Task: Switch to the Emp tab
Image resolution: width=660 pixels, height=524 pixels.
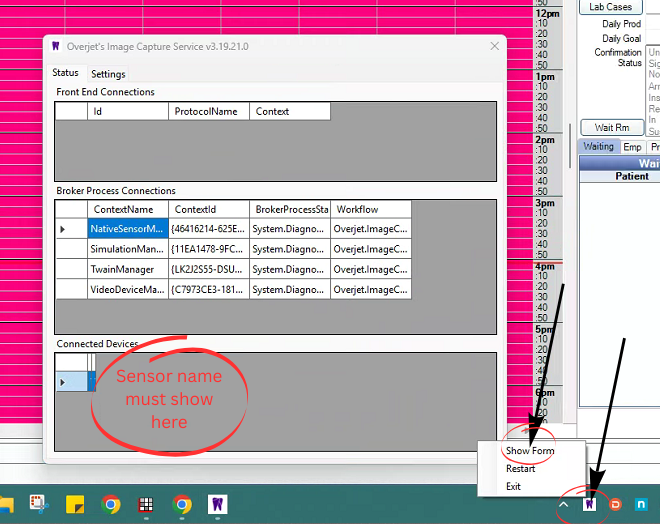Action: [x=632, y=147]
